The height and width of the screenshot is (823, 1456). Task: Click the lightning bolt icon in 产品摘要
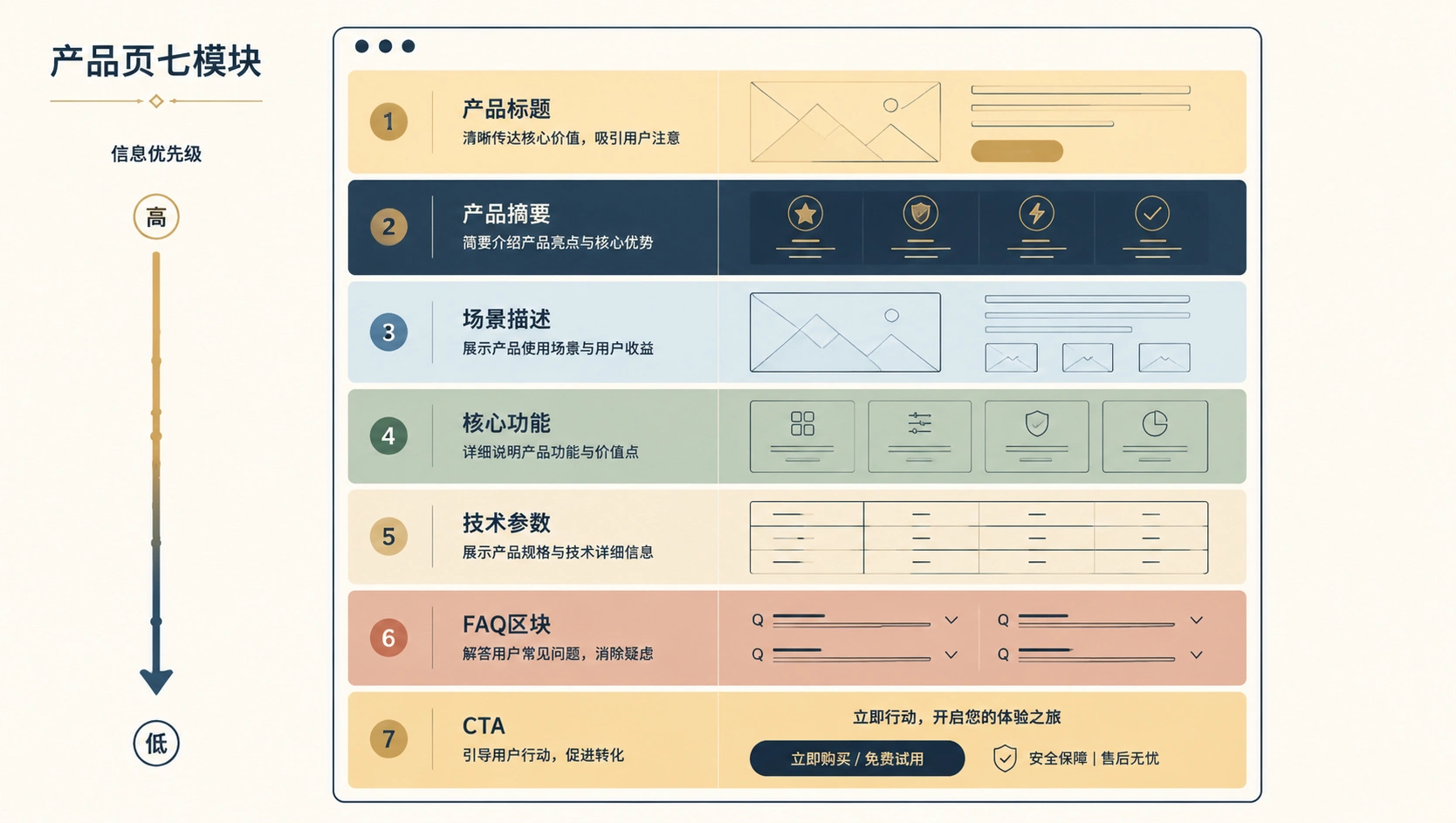(1036, 213)
